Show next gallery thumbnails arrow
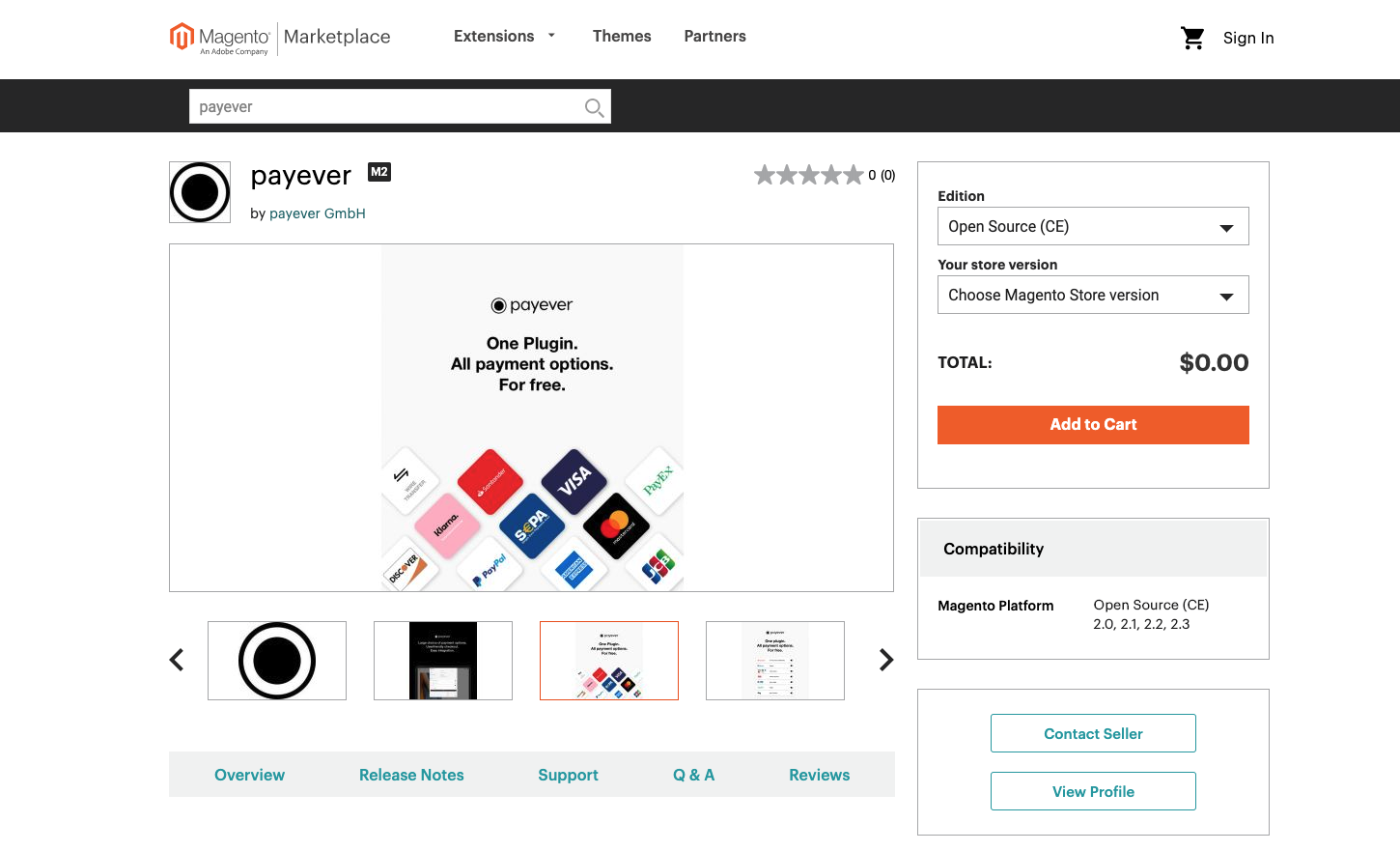 click(x=886, y=660)
